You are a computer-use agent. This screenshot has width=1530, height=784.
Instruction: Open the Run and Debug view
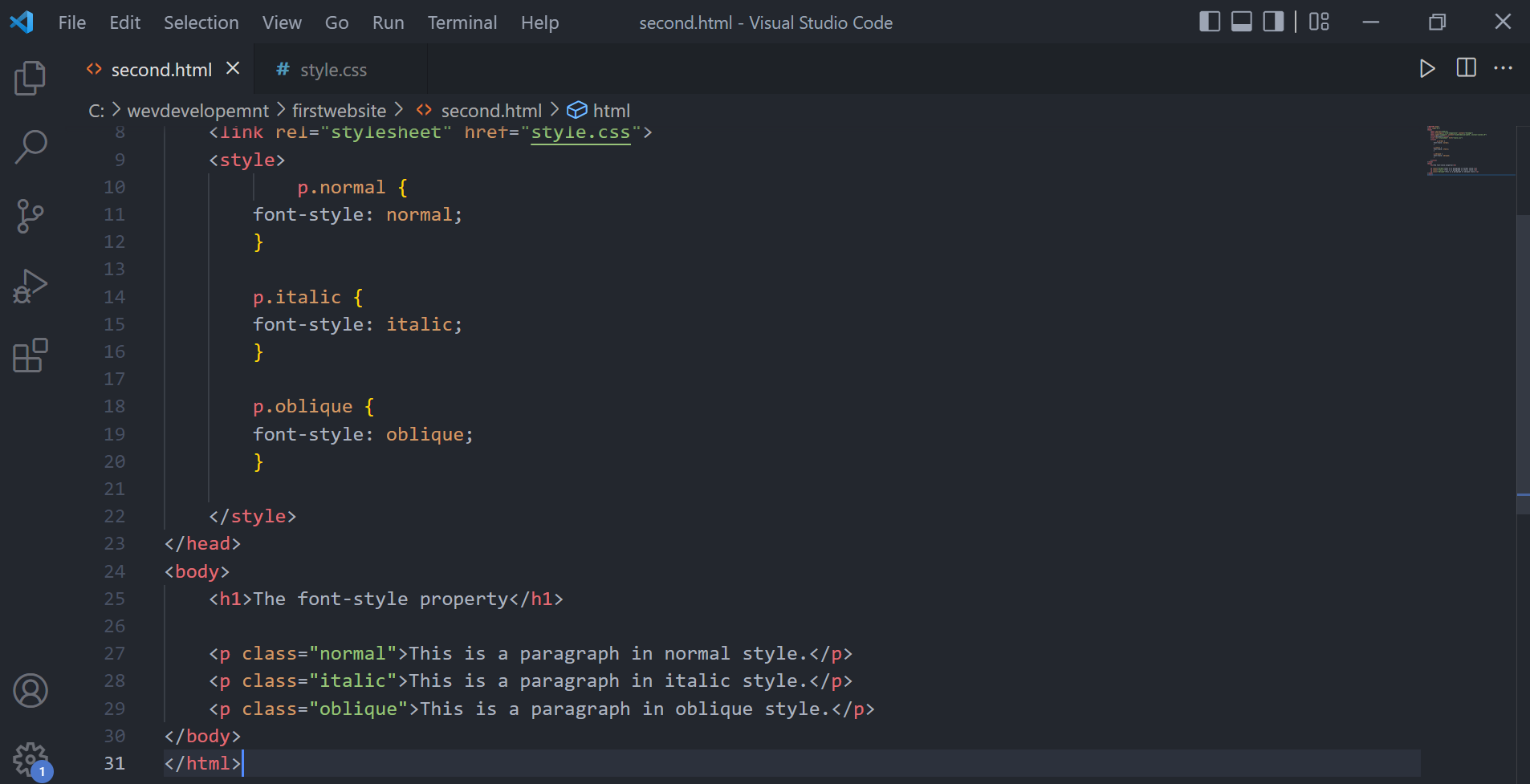point(31,286)
